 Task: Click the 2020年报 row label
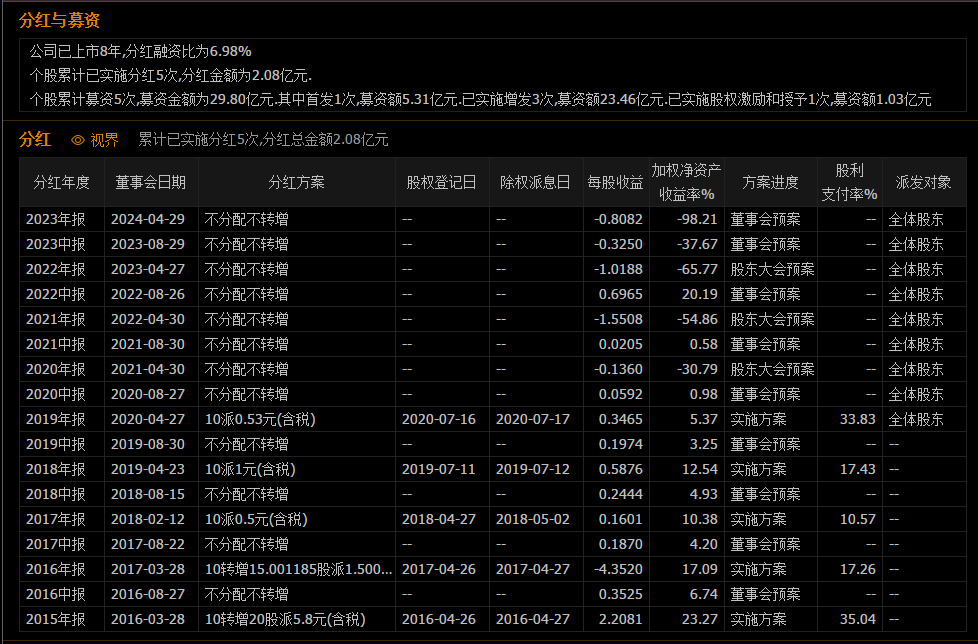click(56, 369)
